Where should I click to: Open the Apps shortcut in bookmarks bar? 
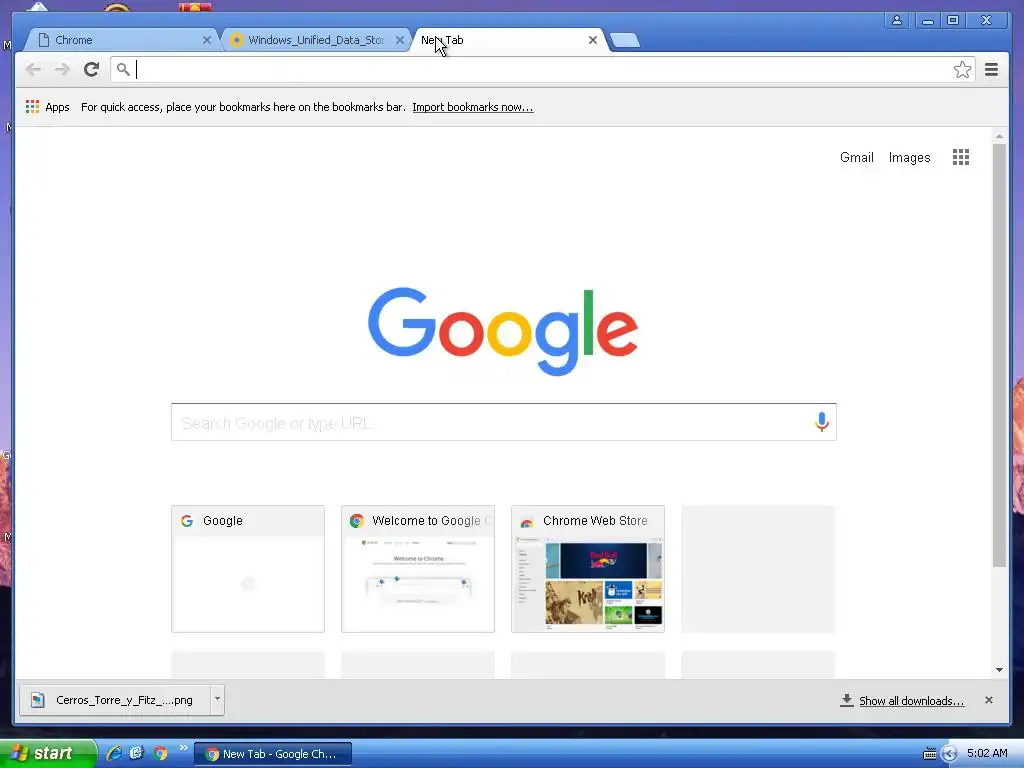pyautogui.click(x=48, y=107)
